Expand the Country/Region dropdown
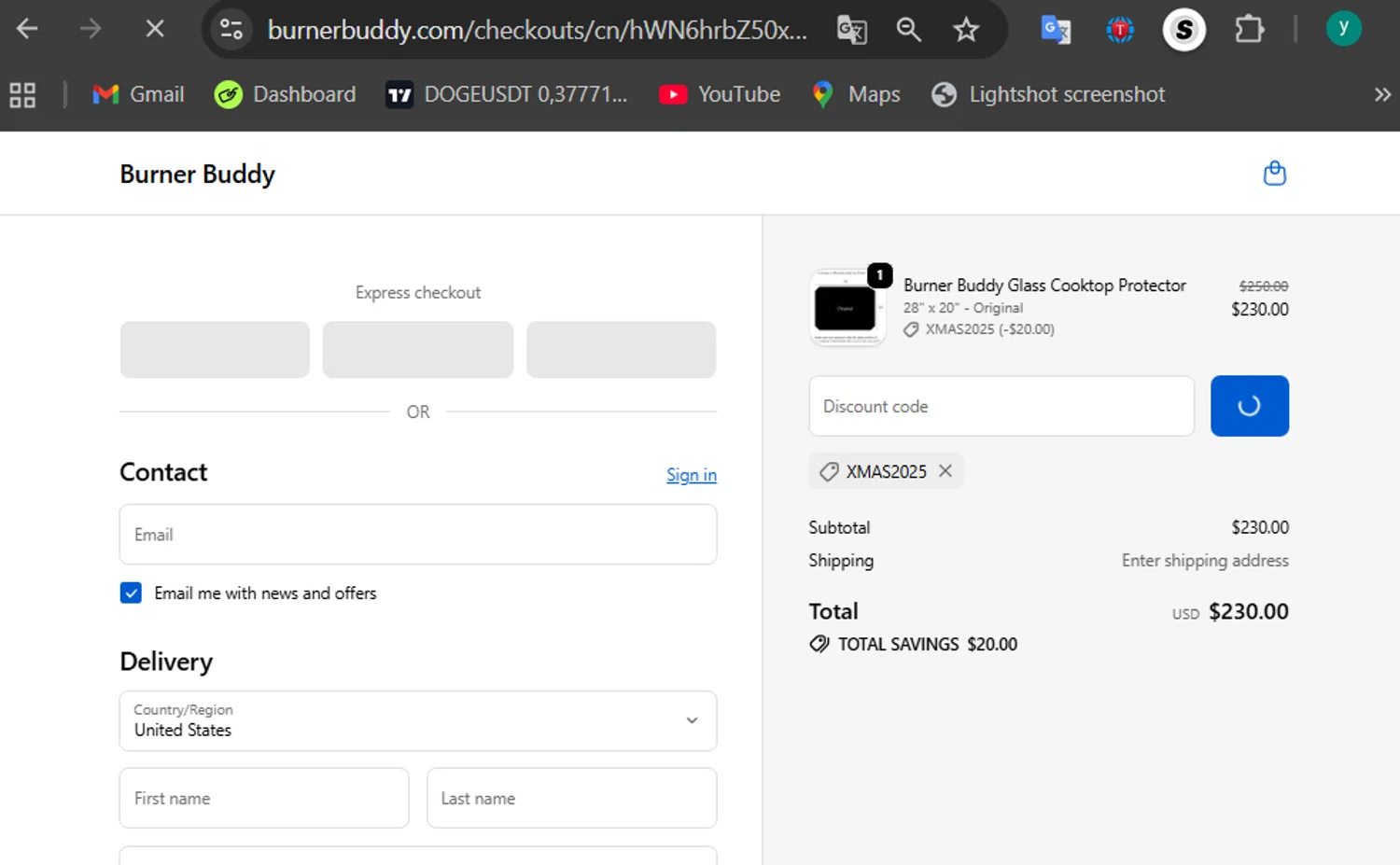Image resolution: width=1400 pixels, height=865 pixels. tap(418, 721)
